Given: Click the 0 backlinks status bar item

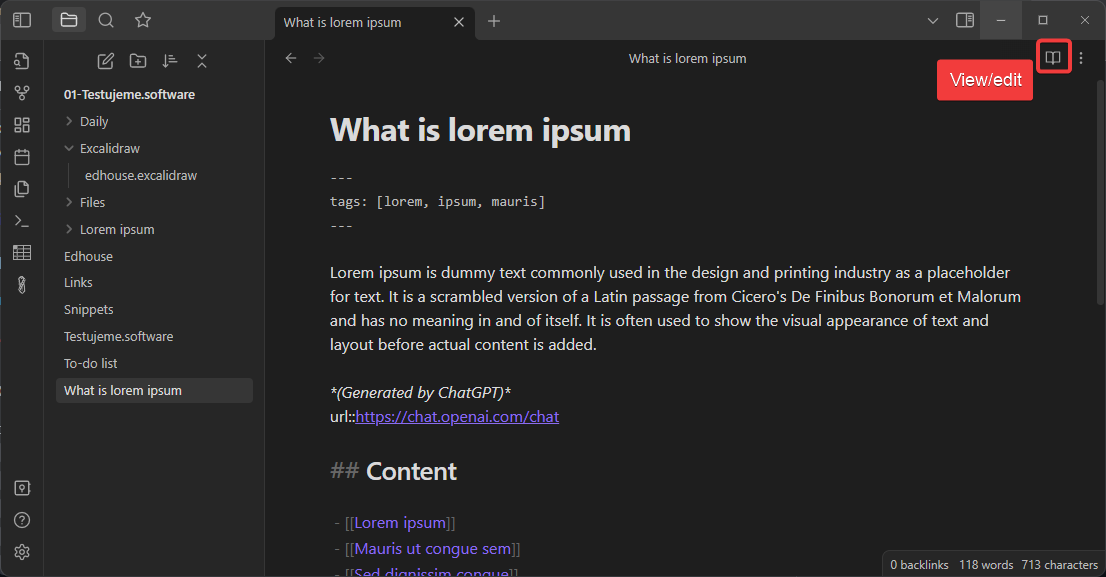Looking at the screenshot, I should tap(918, 565).
